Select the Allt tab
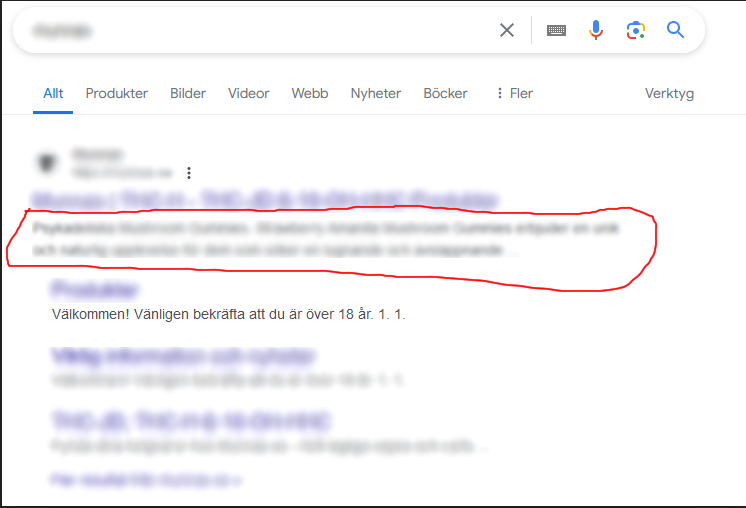 (x=53, y=93)
